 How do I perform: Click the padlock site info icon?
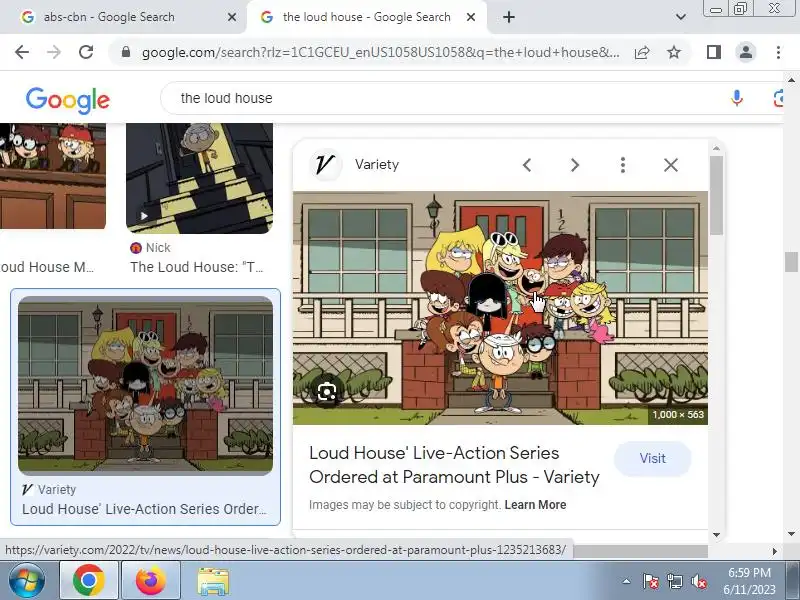click(x=126, y=52)
